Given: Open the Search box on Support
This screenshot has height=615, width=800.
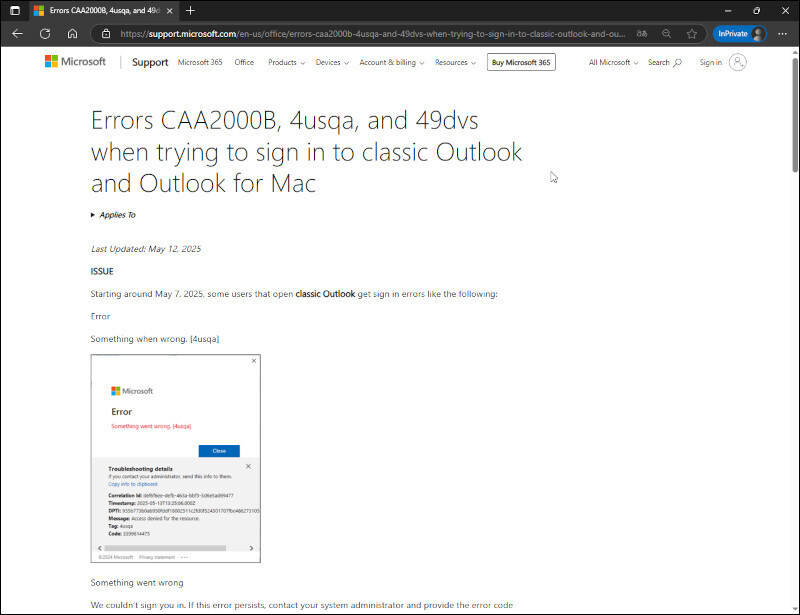Looking at the screenshot, I should click(x=664, y=62).
